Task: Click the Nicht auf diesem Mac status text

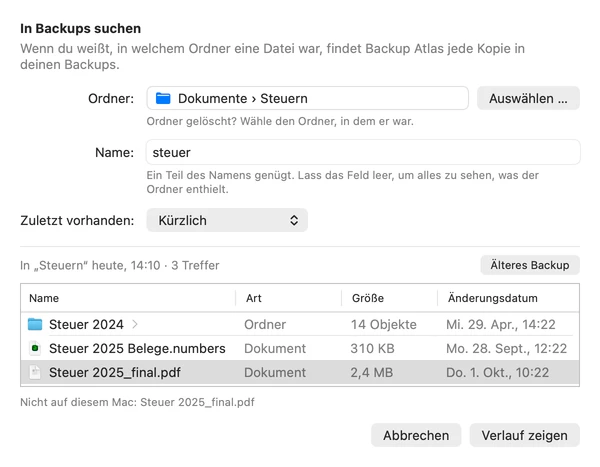Action: pyautogui.click(x=137, y=402)
